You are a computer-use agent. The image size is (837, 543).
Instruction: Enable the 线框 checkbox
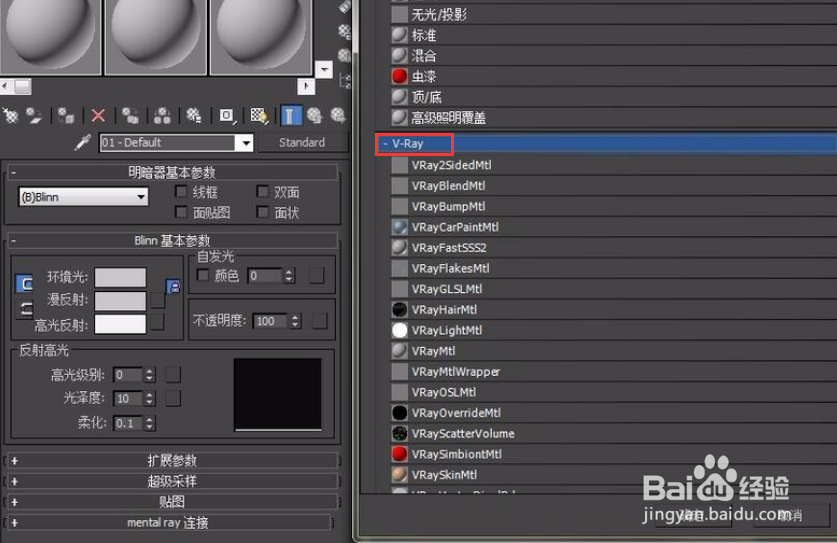(181, 191)
